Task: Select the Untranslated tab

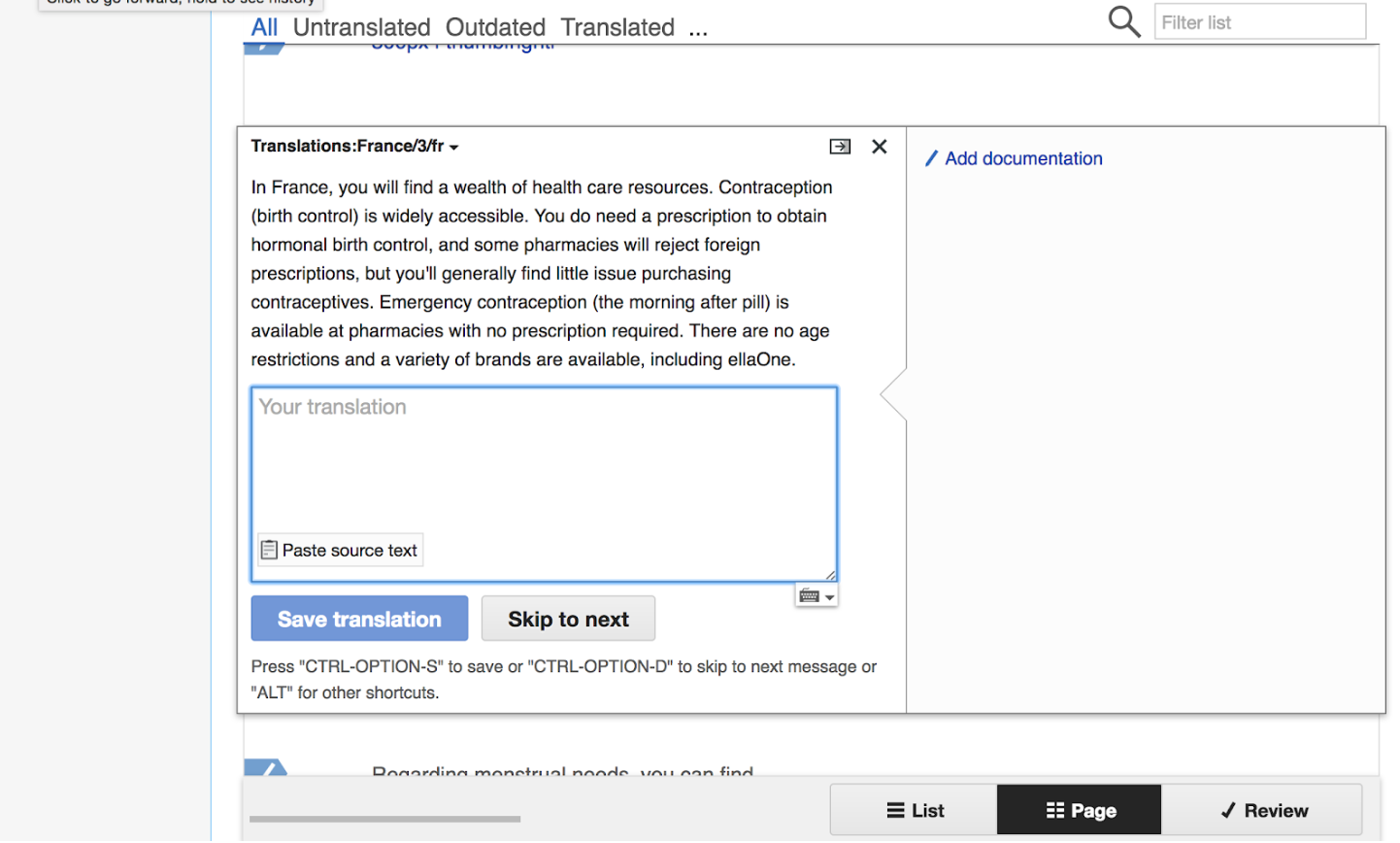Action: point(361,27)
